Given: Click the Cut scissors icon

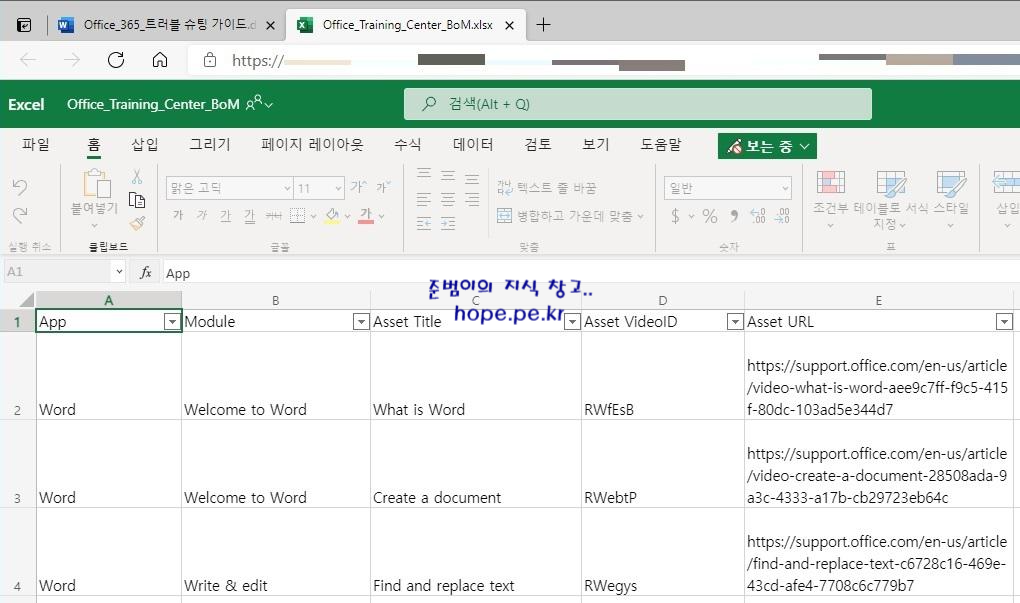Looking at the screenshot, I should pyautogui.click(x=137, y=177).
